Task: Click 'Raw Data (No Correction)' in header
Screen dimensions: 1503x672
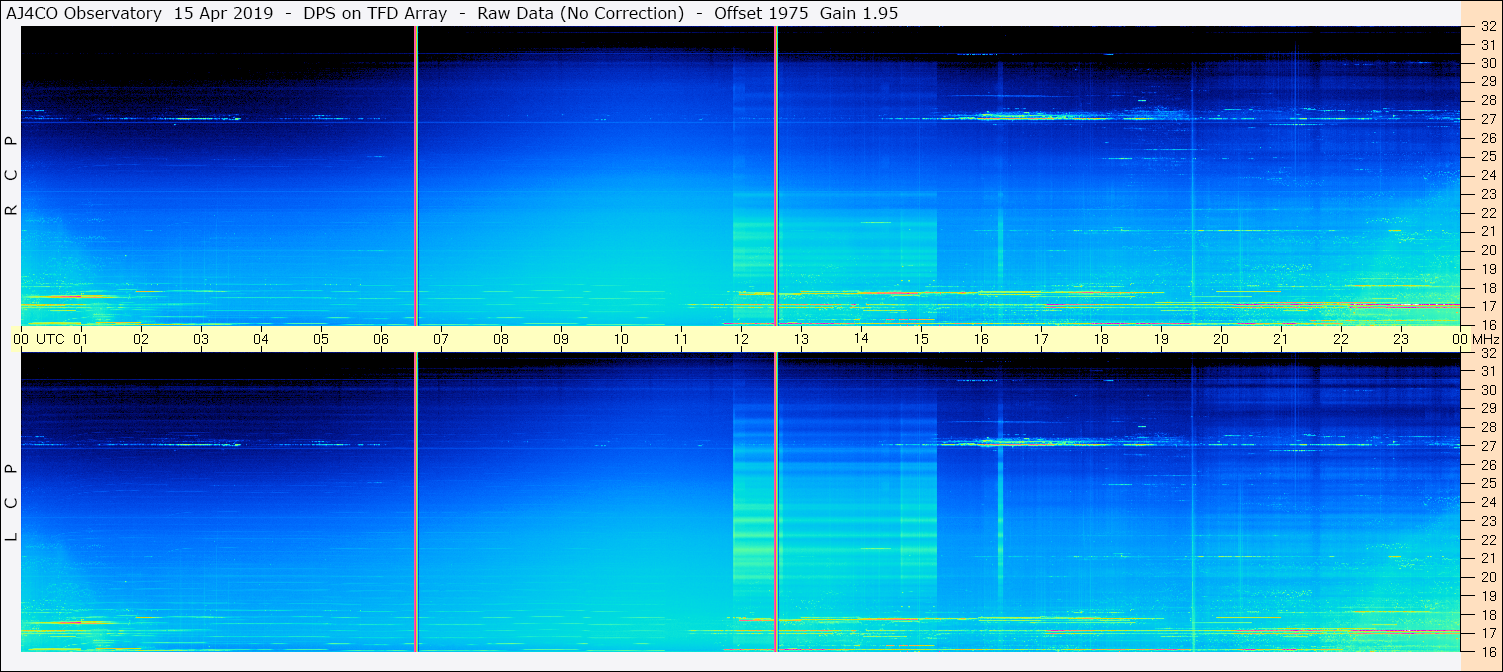Action: pos(581,13)
